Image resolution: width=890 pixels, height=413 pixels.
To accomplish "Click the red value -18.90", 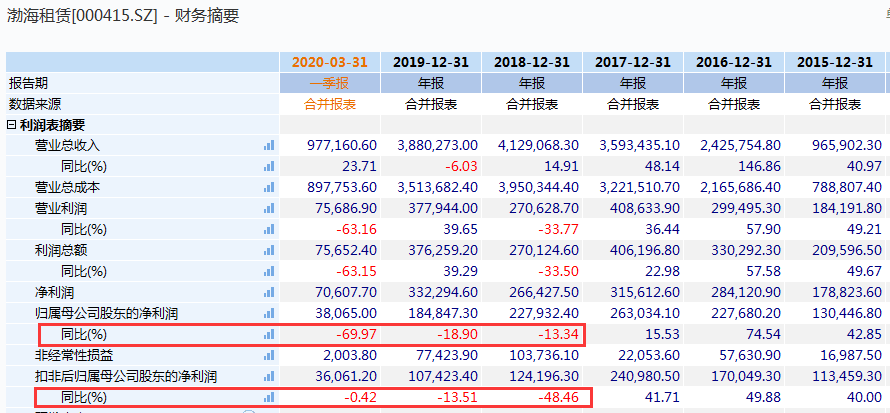I will pos(457,334).
